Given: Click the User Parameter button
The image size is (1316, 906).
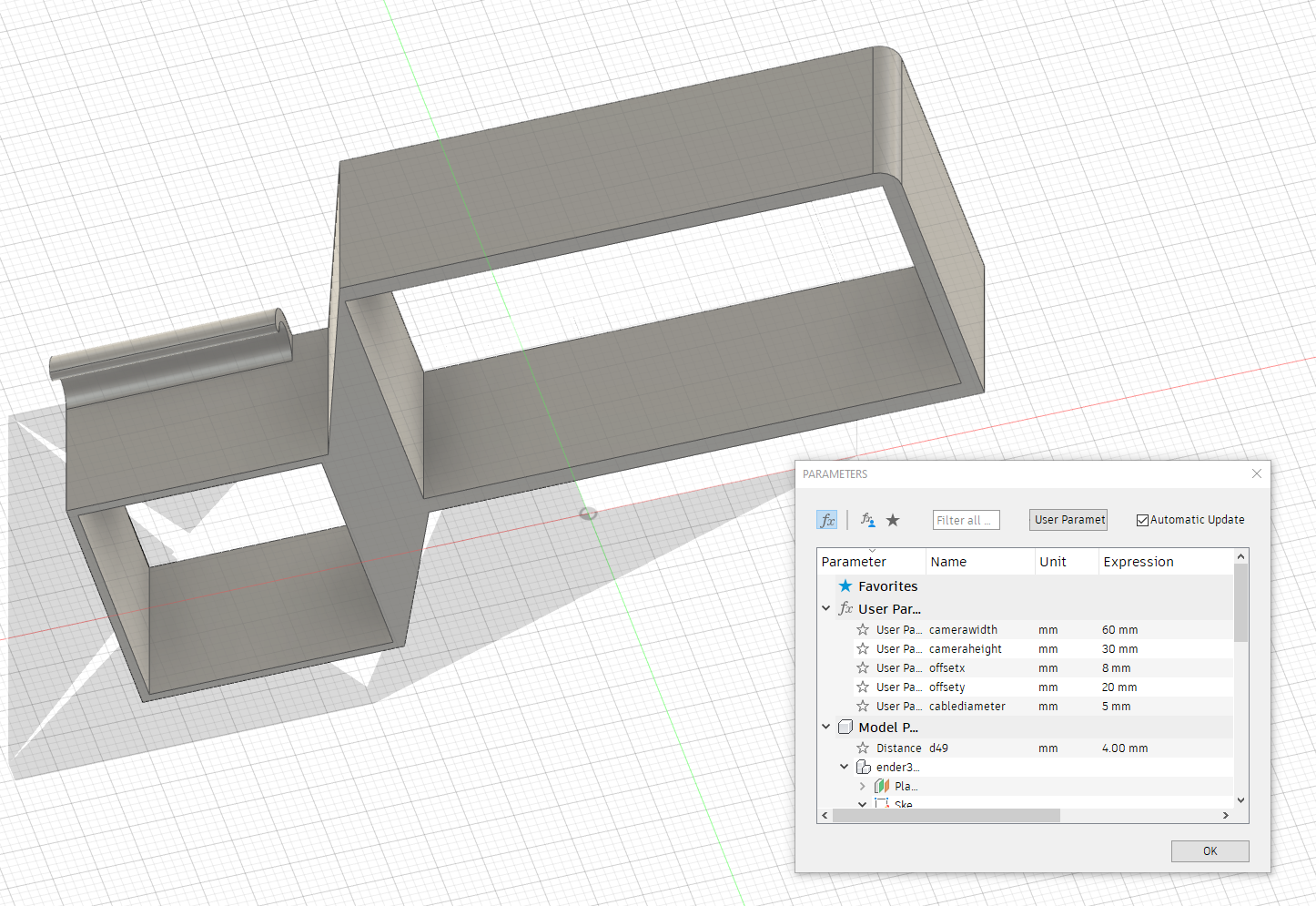Looking at the screenshot, I should [x=1068, y=520].
